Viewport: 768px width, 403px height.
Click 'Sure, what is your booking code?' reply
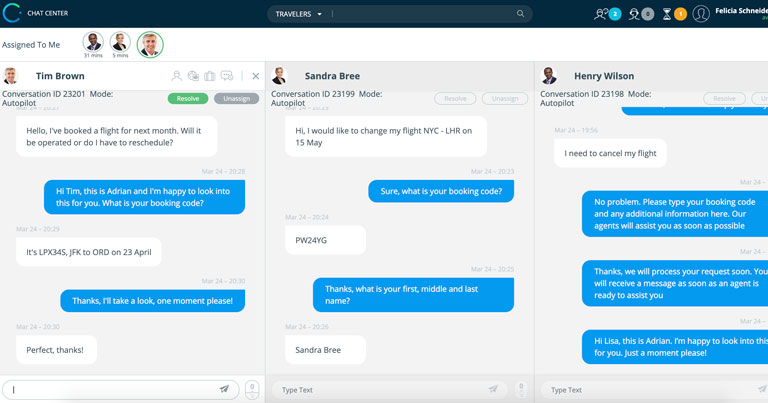click(441, 191)
